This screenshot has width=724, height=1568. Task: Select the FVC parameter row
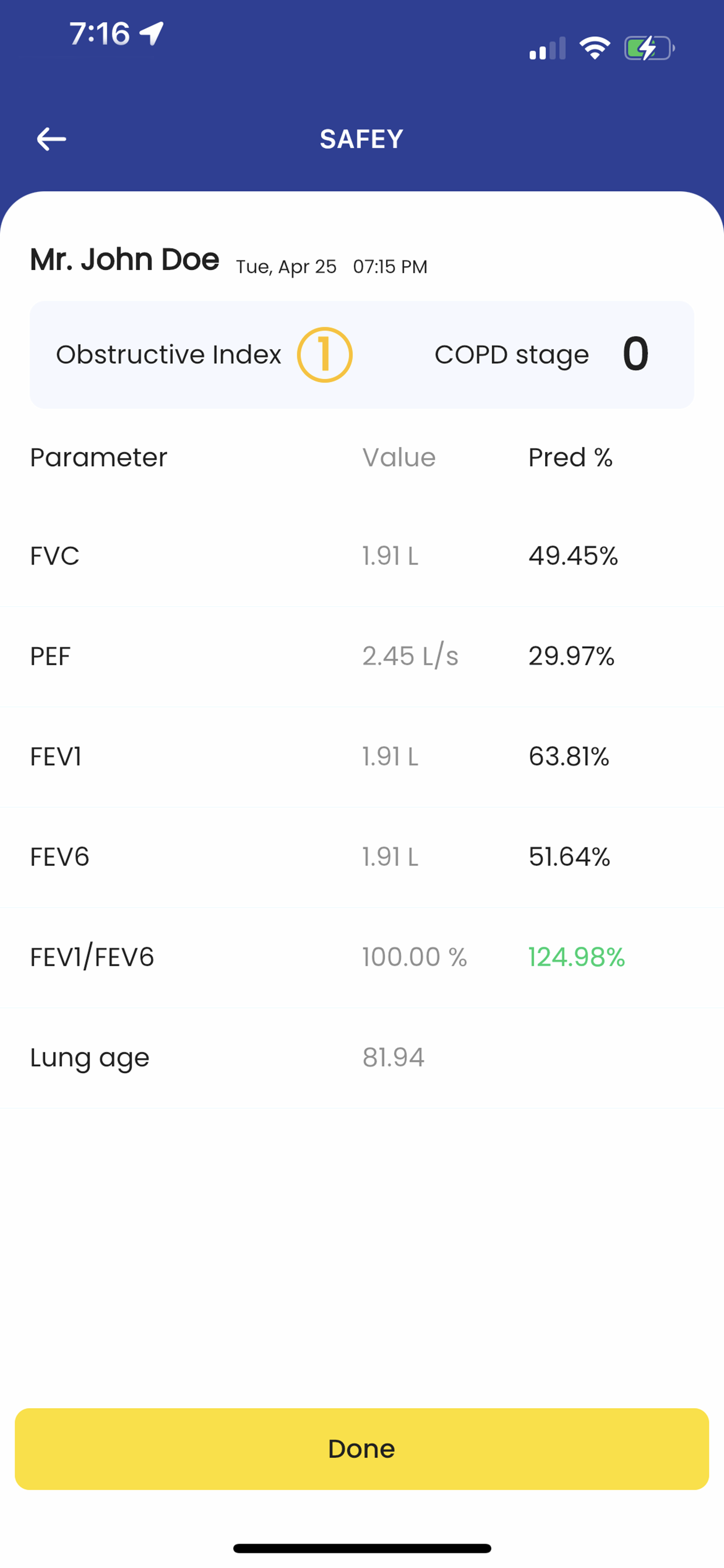tap(362, 556)
